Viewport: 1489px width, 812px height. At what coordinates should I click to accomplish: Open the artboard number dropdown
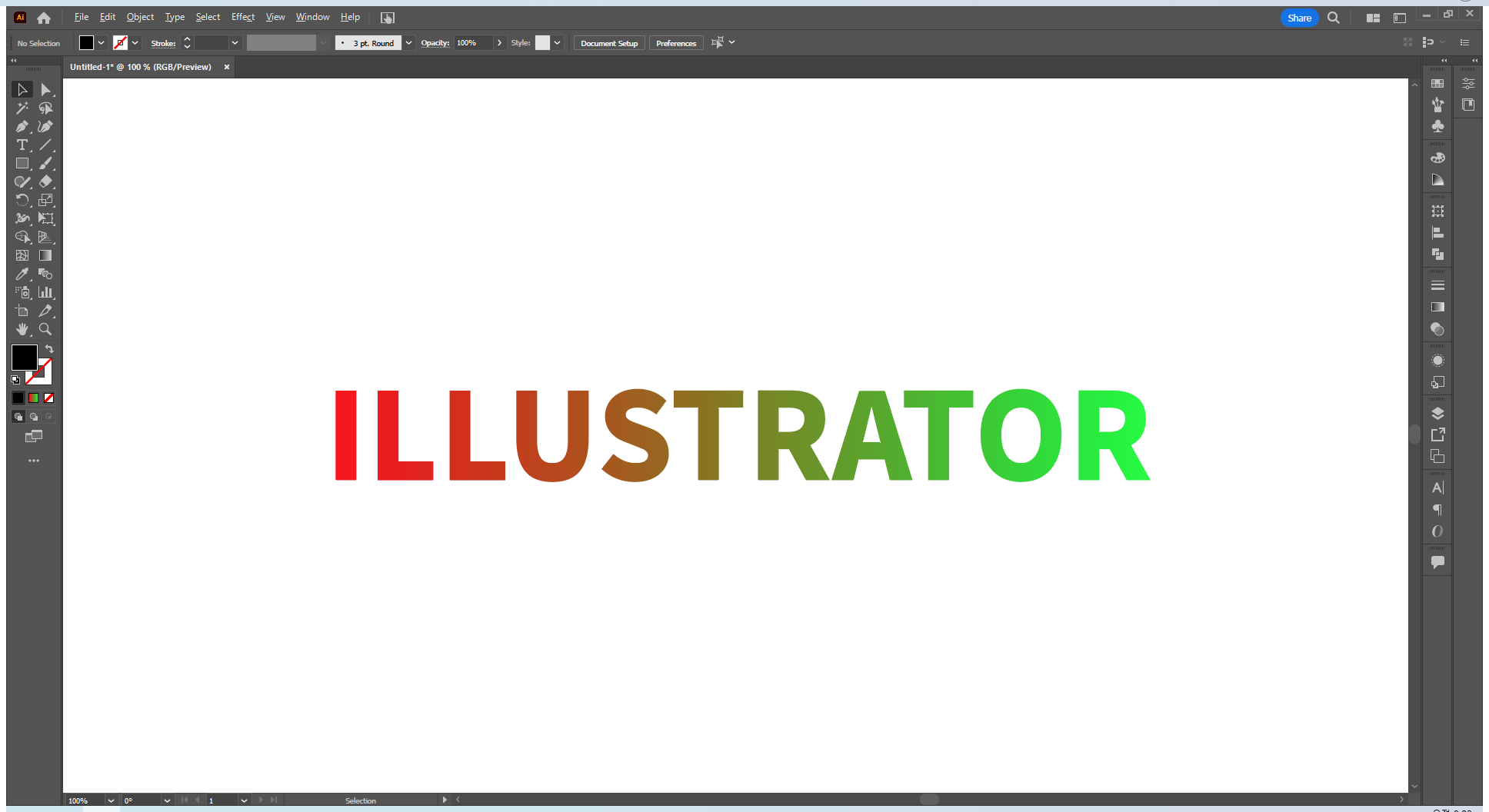244,800
